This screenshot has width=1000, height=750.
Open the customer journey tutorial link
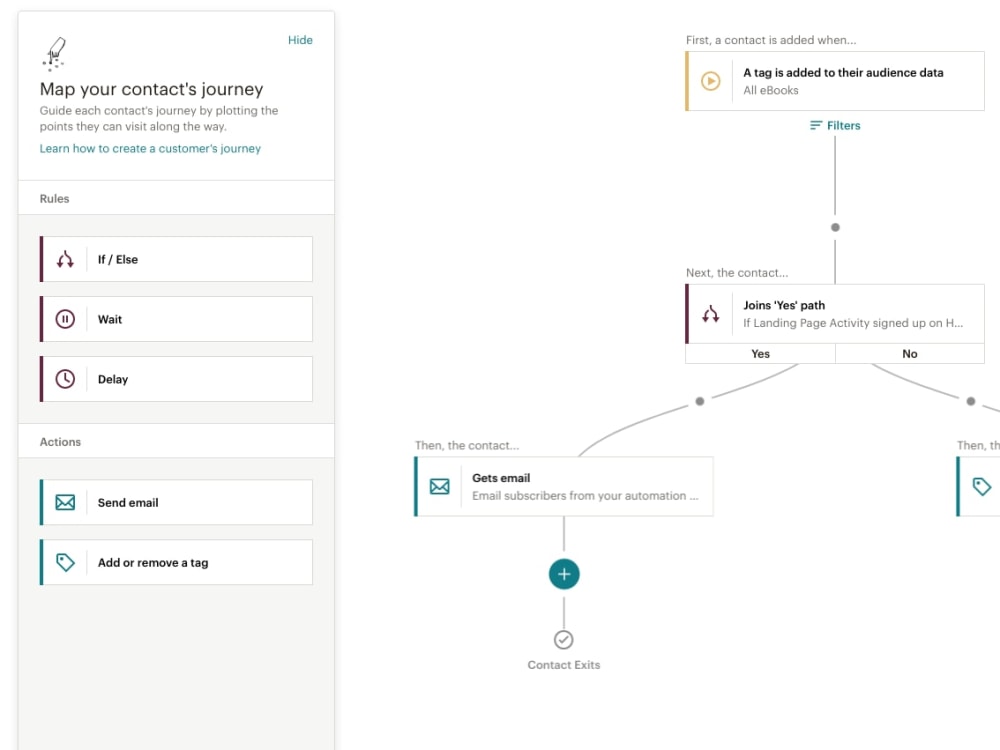pyautogui.click(x=149, y=148)
